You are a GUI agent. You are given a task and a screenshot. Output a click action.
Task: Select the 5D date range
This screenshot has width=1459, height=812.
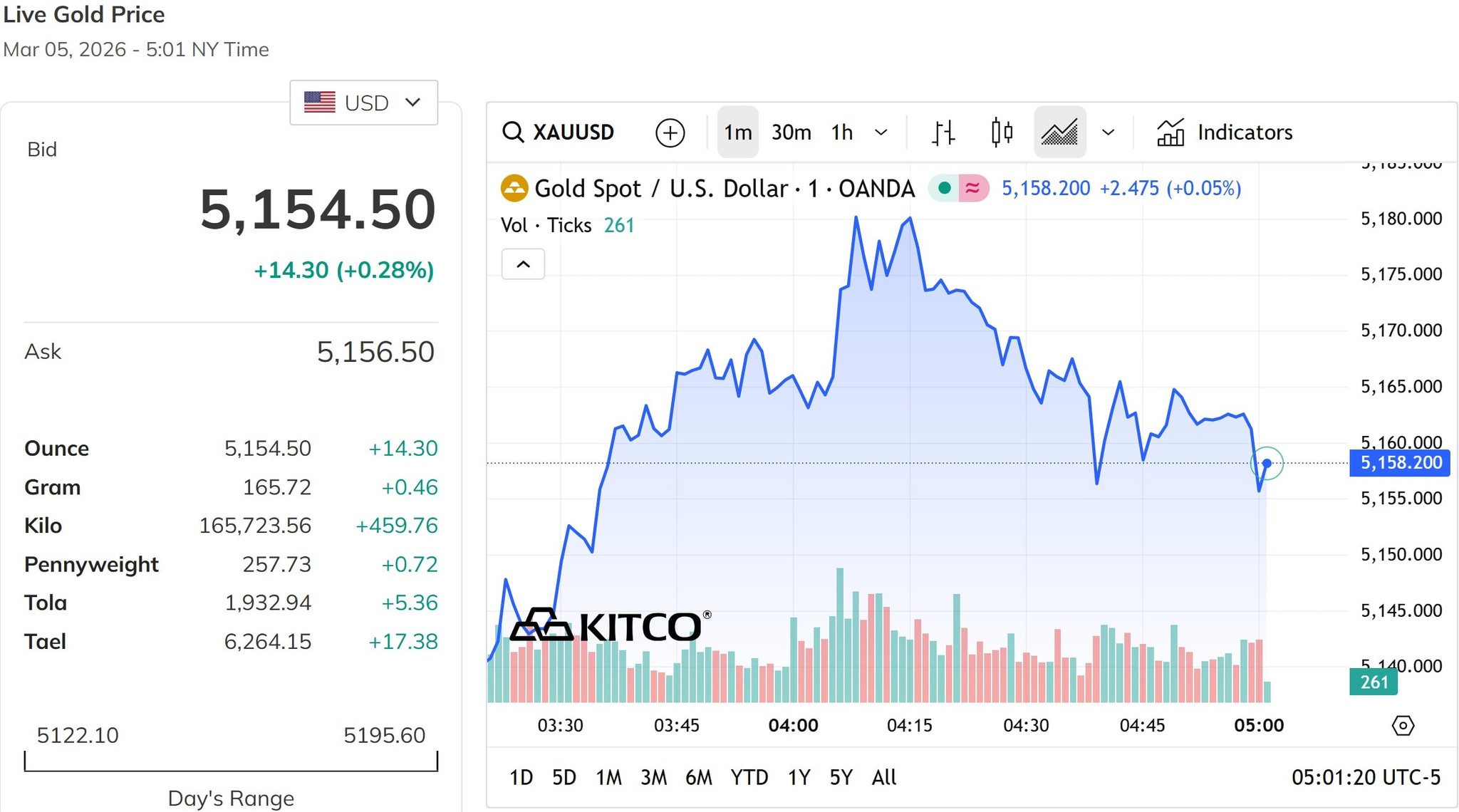[x=564, y=777]
